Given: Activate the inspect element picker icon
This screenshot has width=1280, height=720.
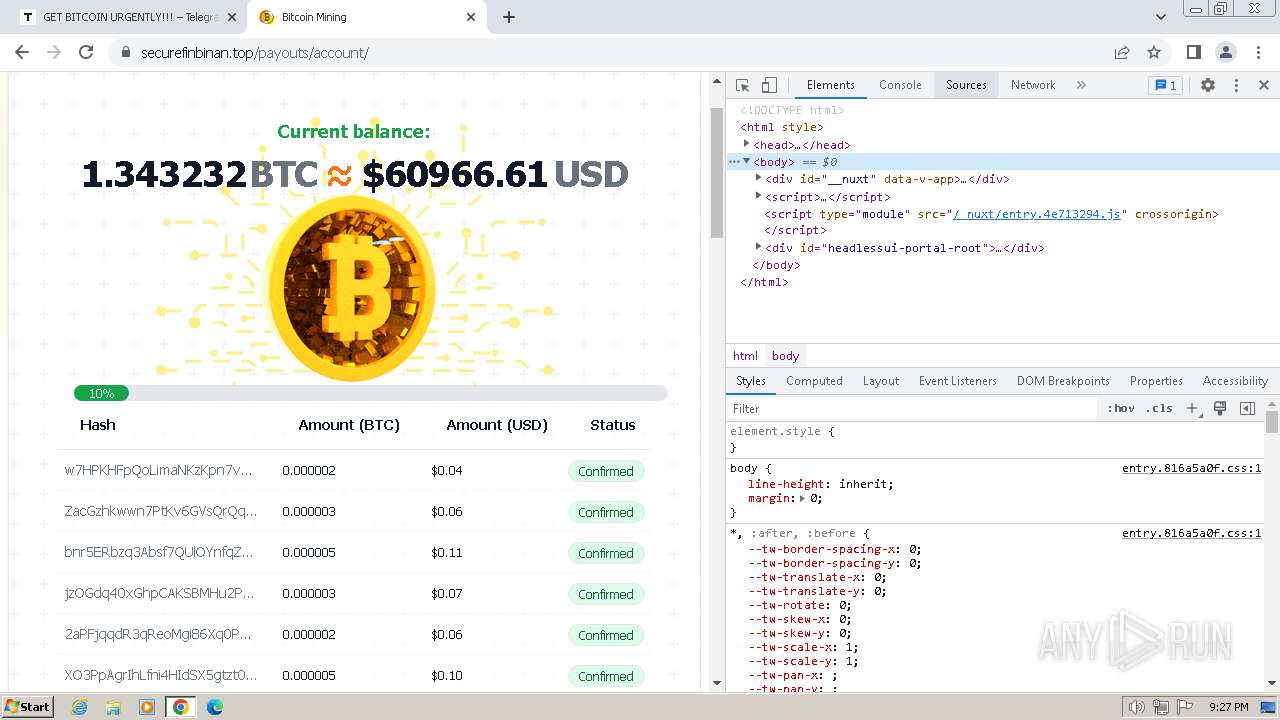Looking at the screenshot, I should [742, 85].
